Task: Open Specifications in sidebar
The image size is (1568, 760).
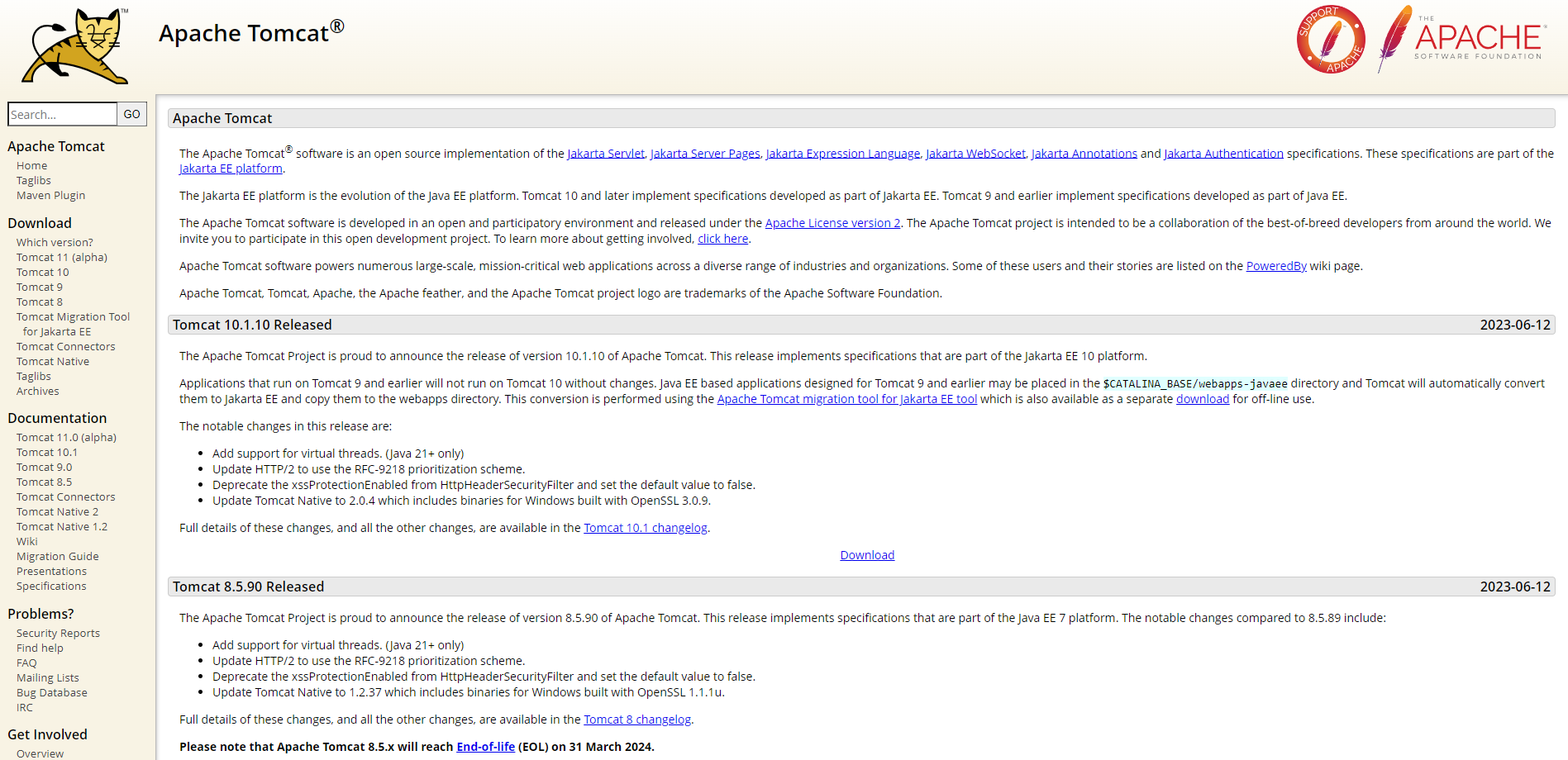Action: point(51,586)
